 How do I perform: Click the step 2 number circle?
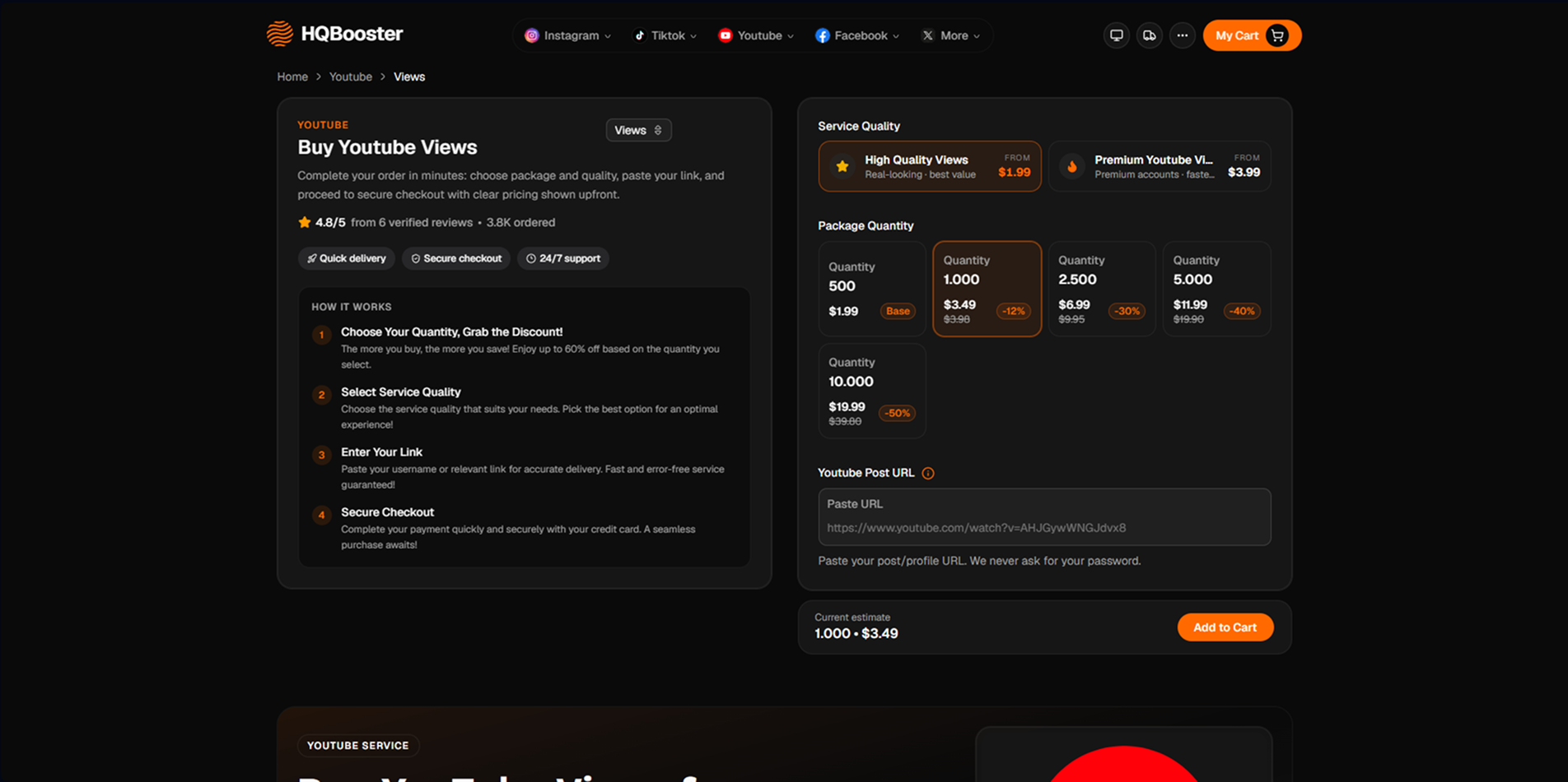[x=322, y=395]
